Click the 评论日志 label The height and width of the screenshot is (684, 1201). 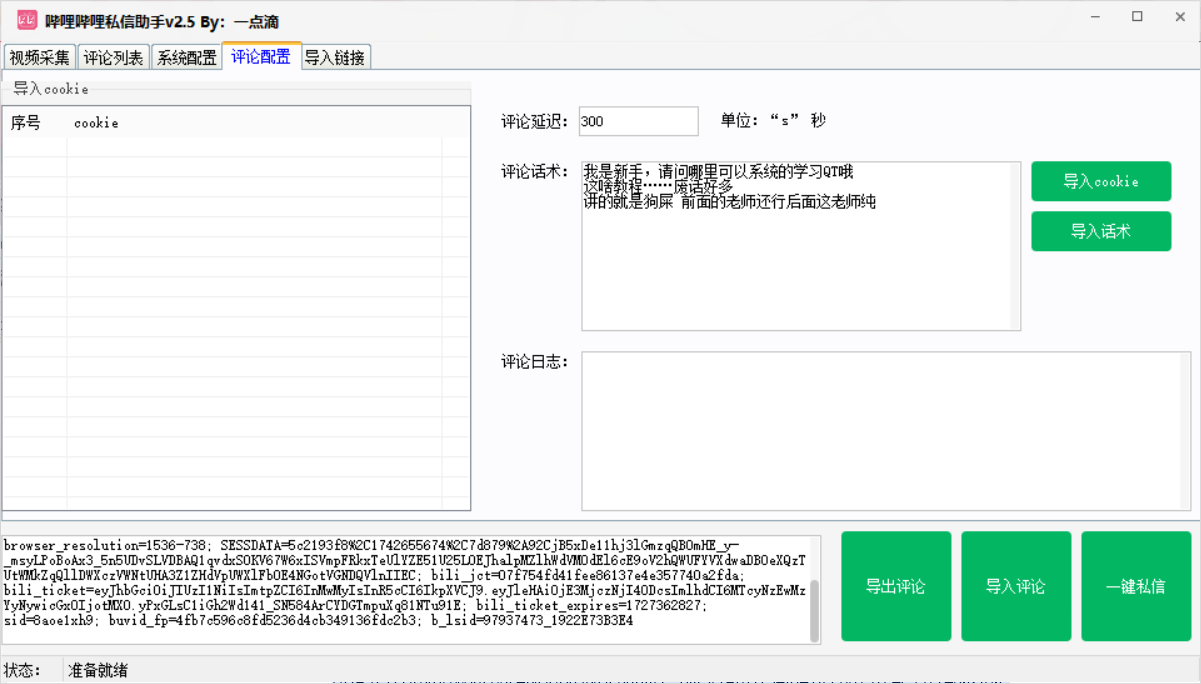tap(535, 361)
